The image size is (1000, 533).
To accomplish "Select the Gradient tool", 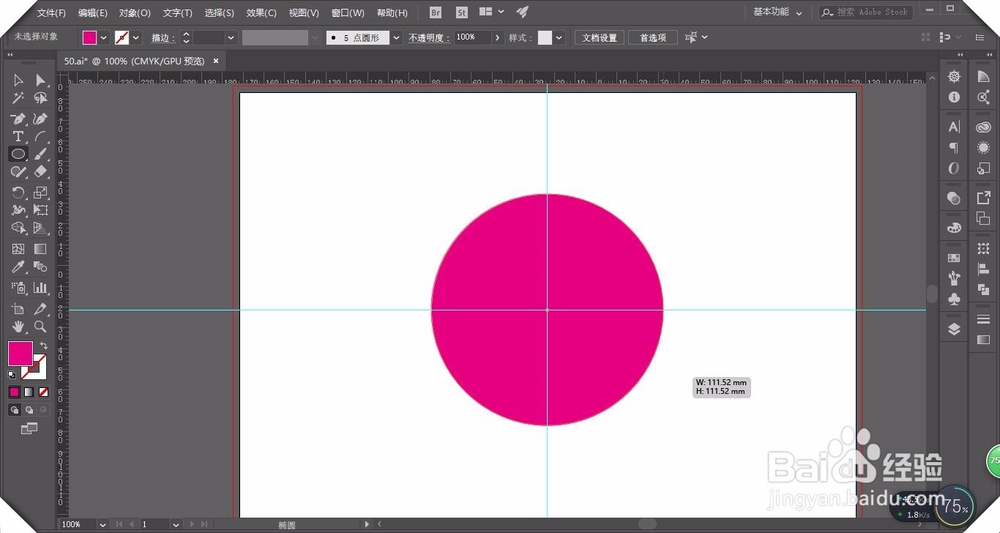I will 40,249.
